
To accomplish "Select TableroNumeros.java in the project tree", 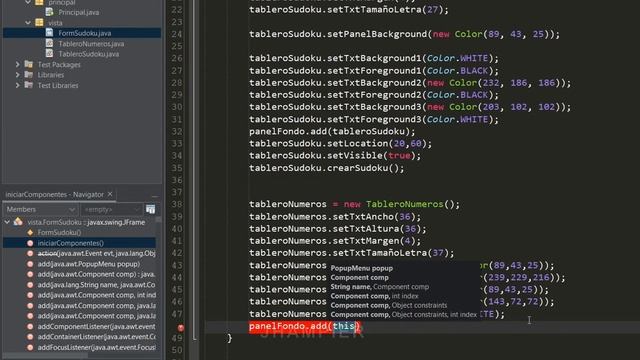I will 91,44.
